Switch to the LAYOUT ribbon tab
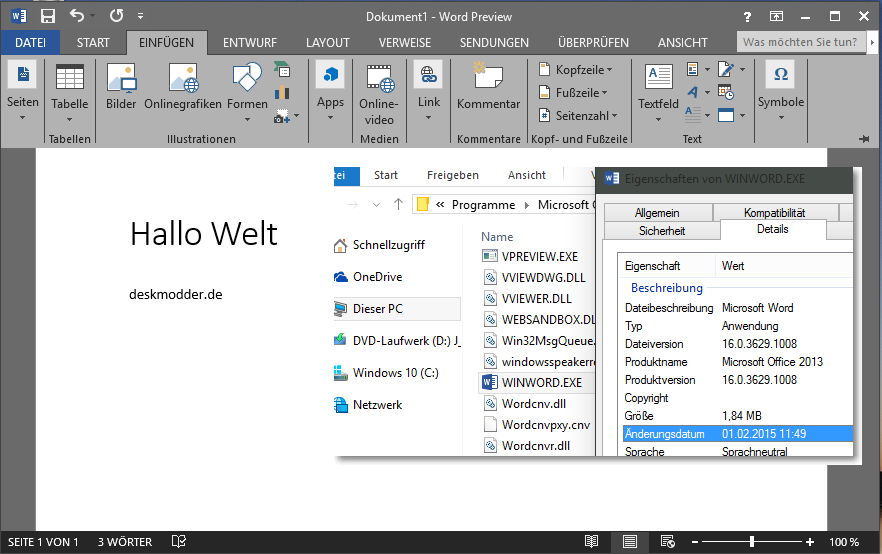The width and height of the screenshot is (882, 554). tap(327, 43)
